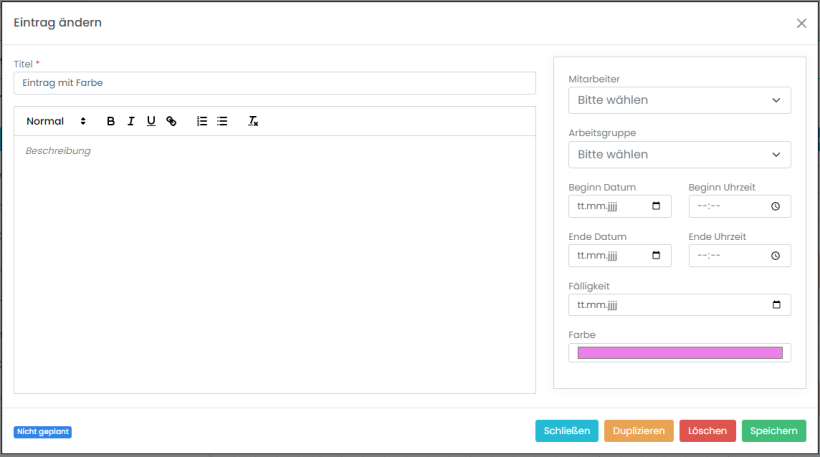Create an ordered numbered list
The height and width of the screenshot is (457, 820).
point(202,121)
